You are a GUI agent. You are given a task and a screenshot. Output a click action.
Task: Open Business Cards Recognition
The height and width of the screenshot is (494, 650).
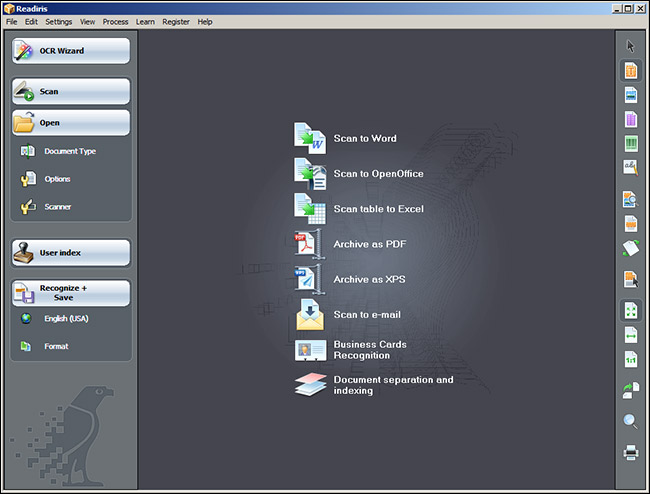(x=310, y=349)
